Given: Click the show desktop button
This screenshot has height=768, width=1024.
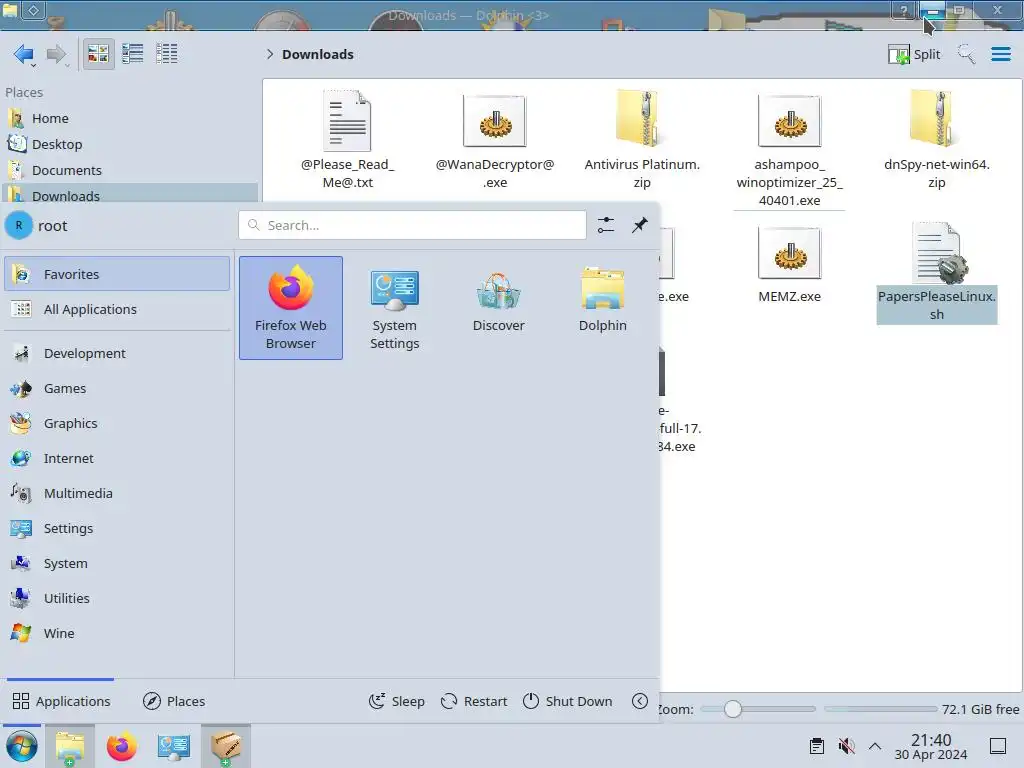Looking at the screenshot, I should point(998,746).
